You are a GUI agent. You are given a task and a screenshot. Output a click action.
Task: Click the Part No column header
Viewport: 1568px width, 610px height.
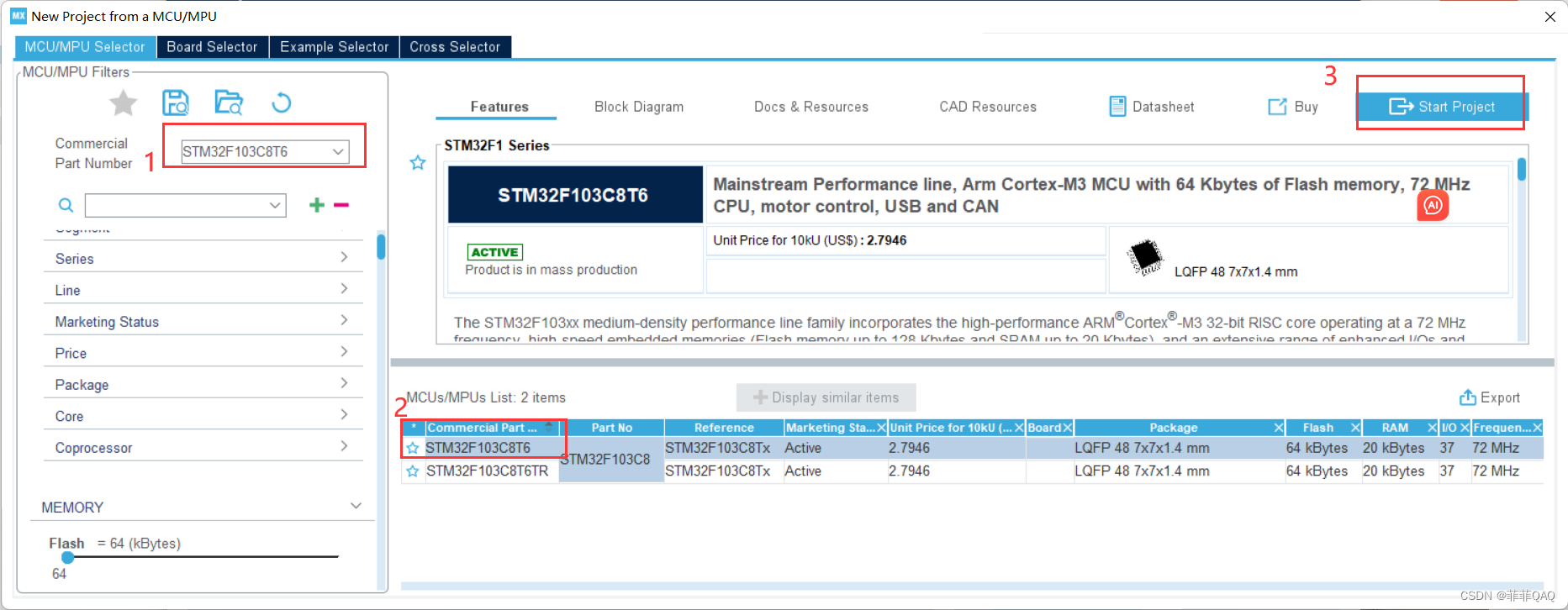(x=611, y=428)
